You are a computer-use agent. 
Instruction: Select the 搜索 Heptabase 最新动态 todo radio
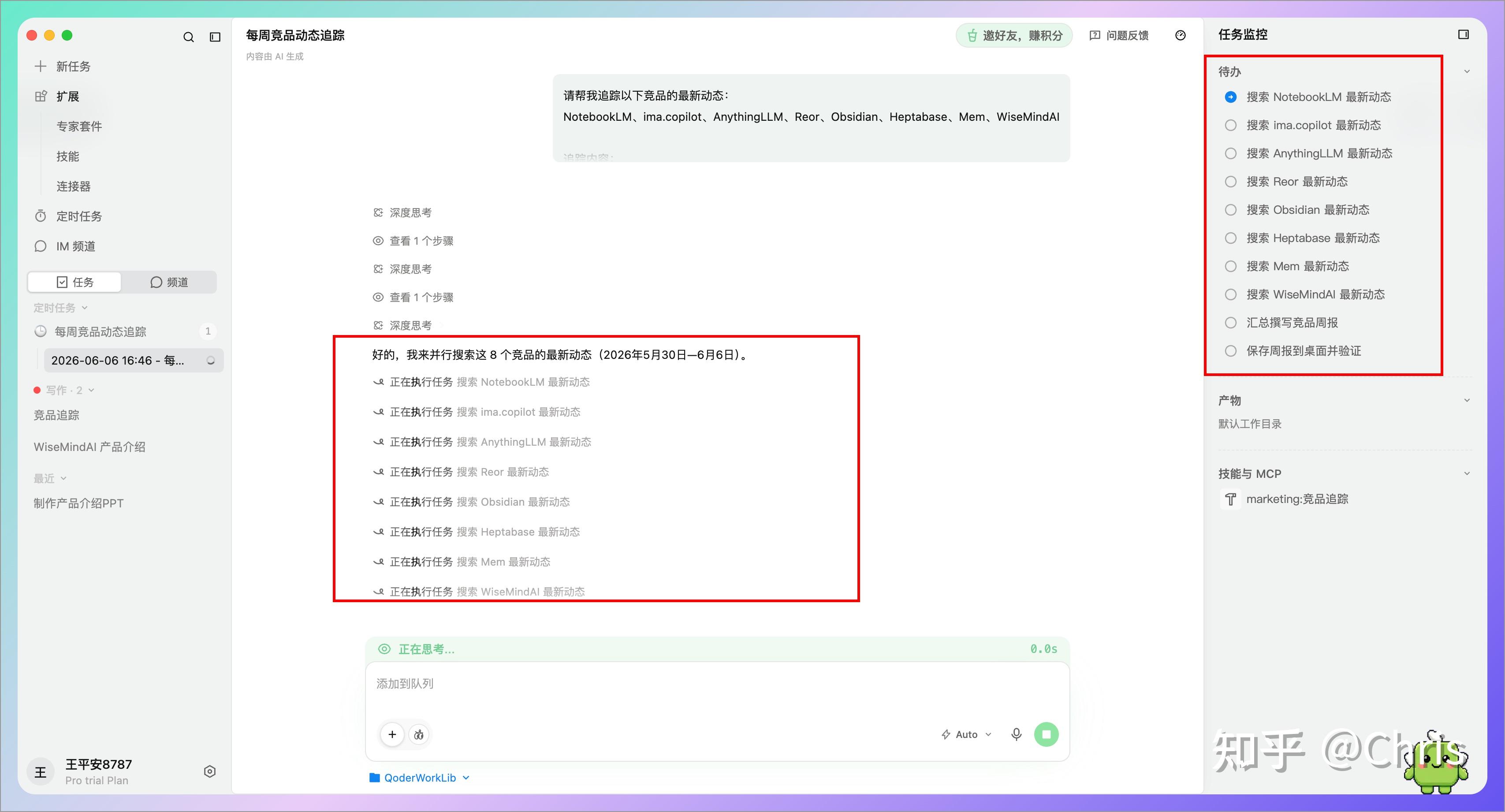coord(1230,238)
